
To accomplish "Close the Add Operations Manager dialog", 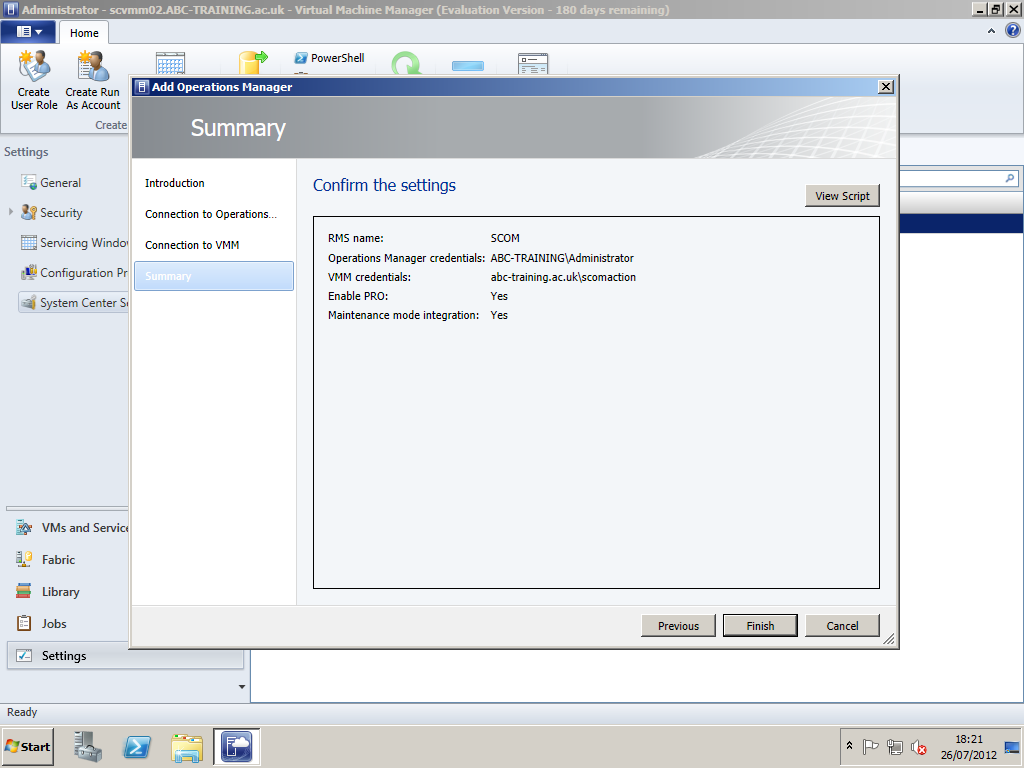I will (886, 87).
